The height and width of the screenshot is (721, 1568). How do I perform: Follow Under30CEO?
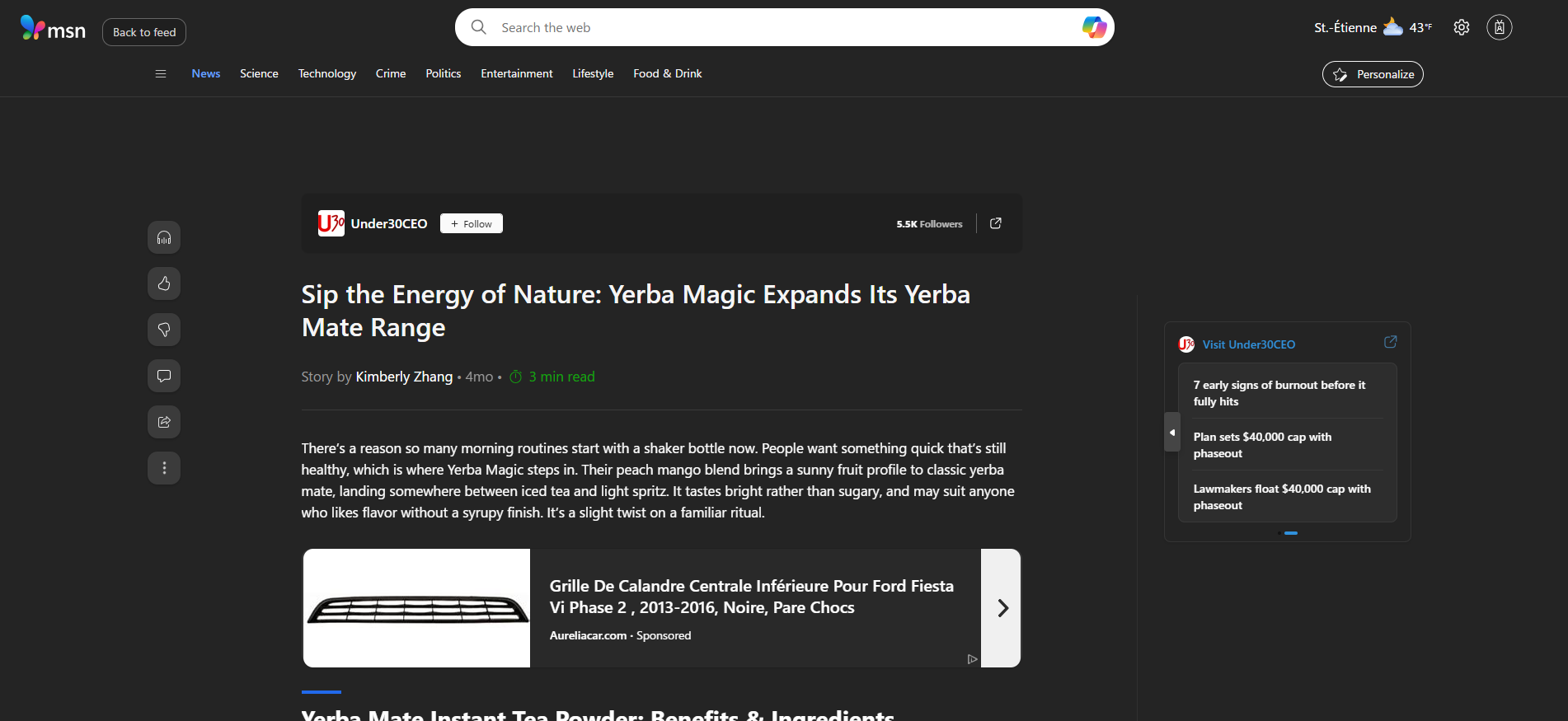pos(472,223)
